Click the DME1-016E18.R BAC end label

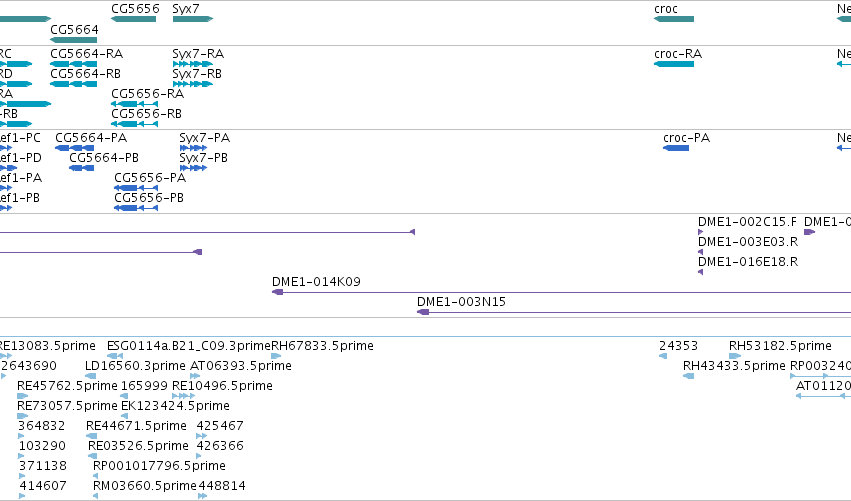[x=748, y=262]
